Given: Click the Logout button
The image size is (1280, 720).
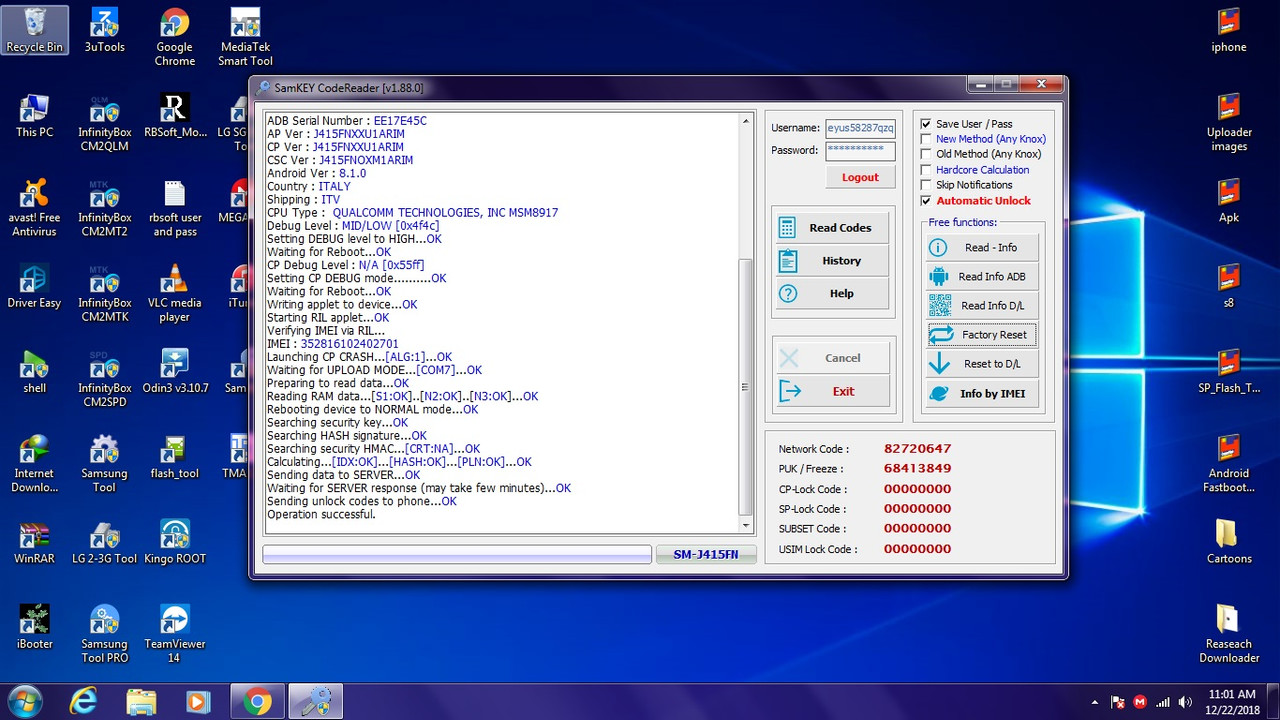Looking at the screenshot, I should click(x=860, y=177).
